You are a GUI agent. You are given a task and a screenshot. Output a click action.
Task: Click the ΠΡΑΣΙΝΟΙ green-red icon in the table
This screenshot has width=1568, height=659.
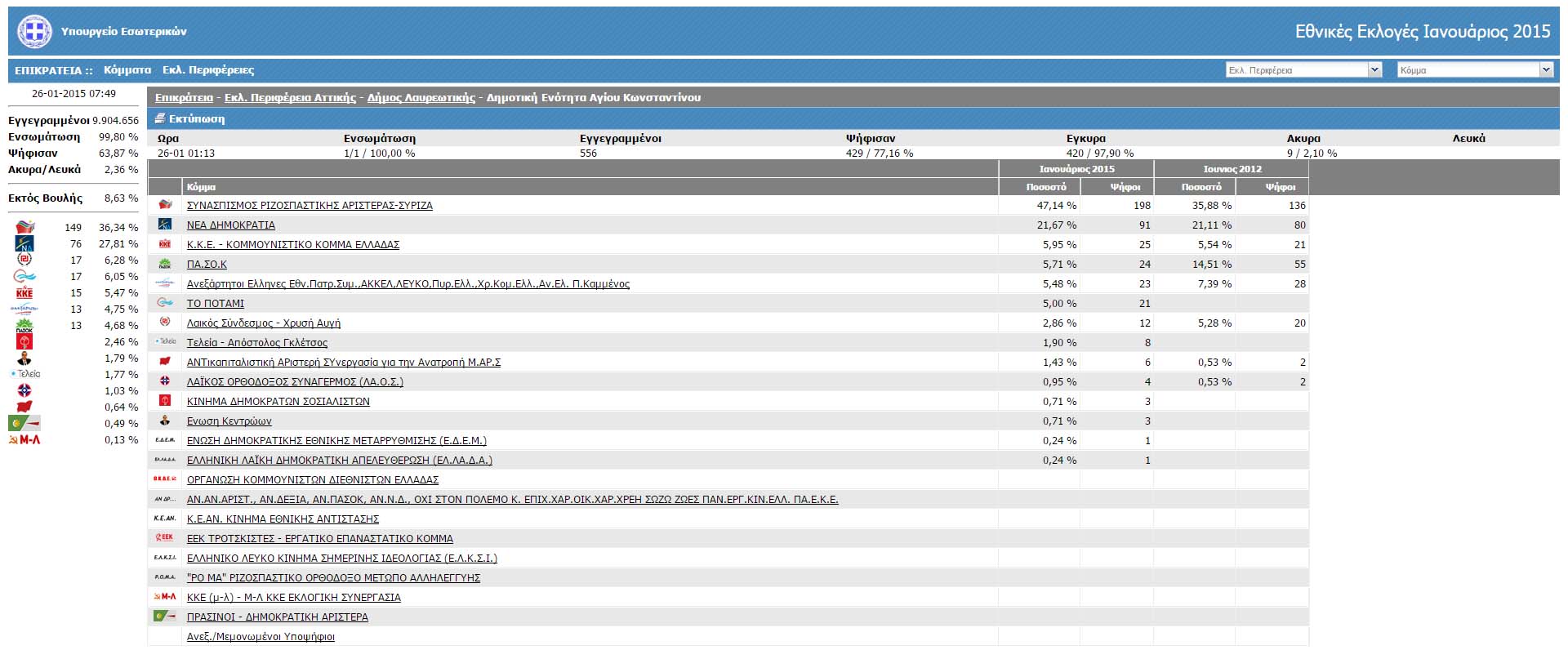pos(165,617)
